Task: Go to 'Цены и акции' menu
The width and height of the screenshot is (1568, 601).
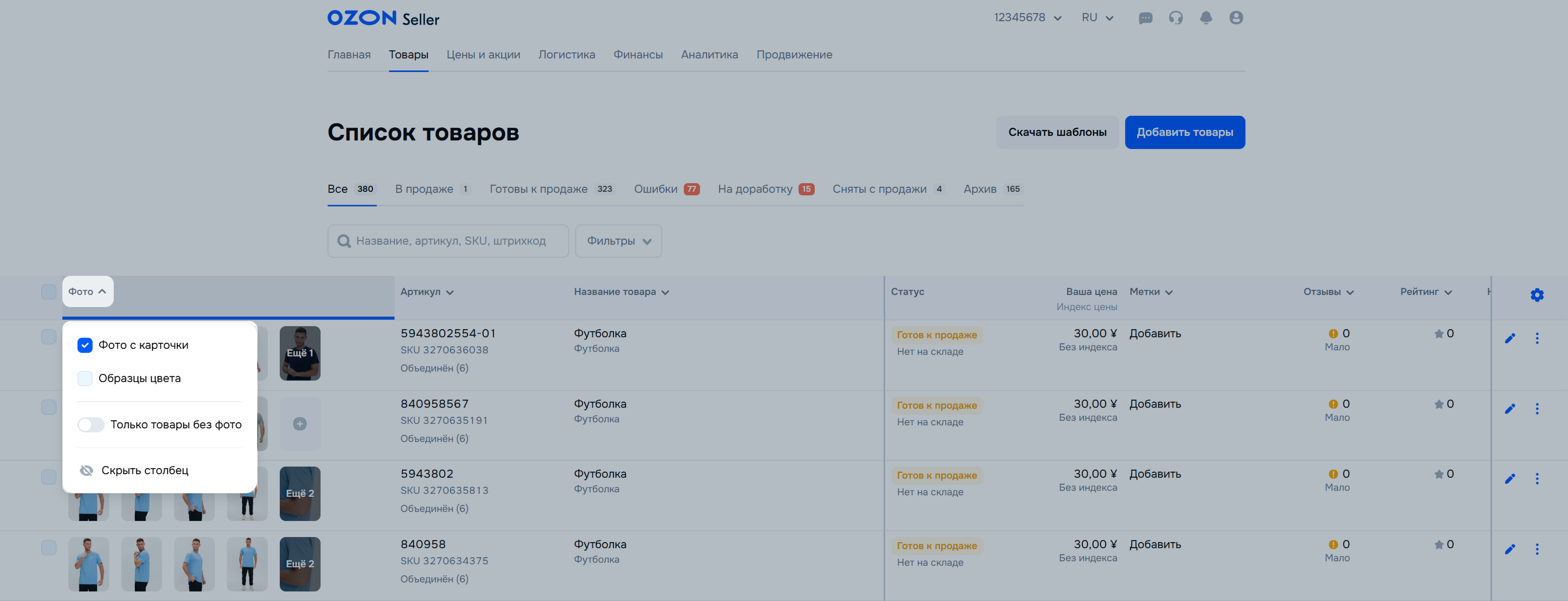Action: click(483, 55)
